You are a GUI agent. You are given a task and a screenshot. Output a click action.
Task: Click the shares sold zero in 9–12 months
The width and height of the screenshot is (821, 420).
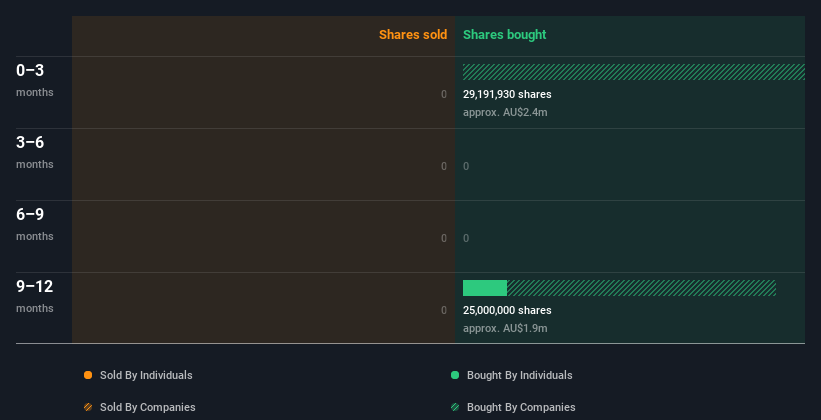pos(444,310)
